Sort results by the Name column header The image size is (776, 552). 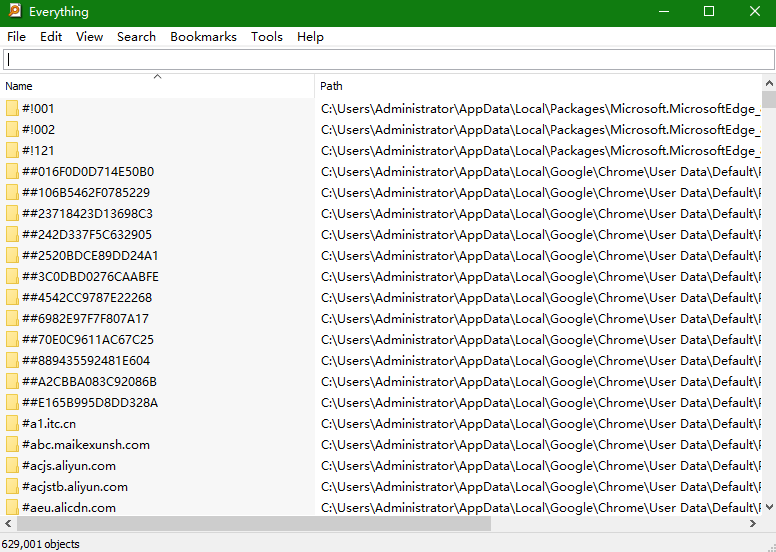(x=157, y=86)
